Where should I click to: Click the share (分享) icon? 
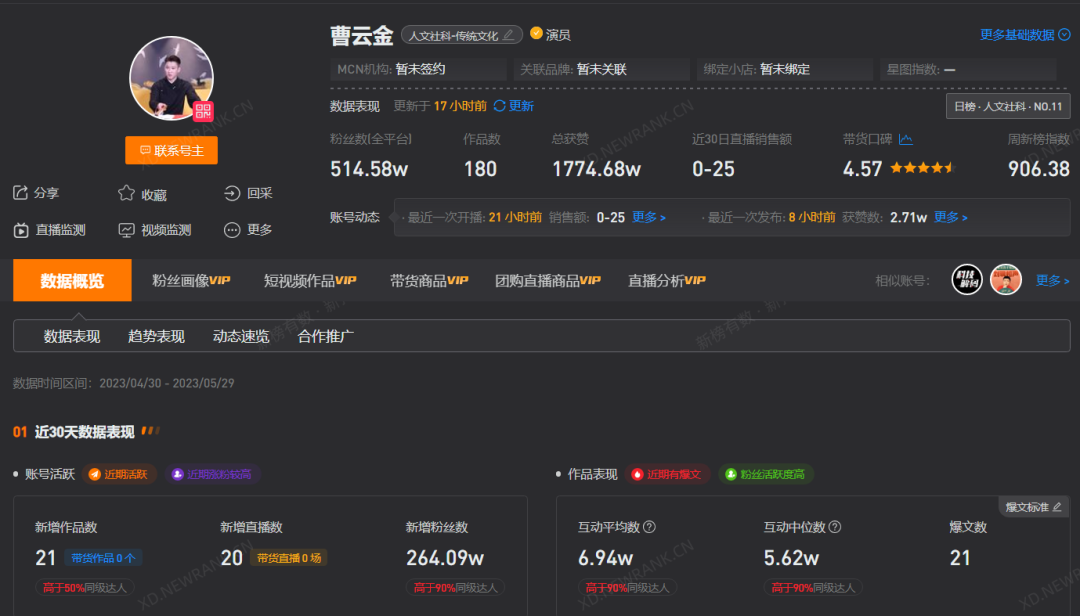pyautogui.click(x=21, y=193)
